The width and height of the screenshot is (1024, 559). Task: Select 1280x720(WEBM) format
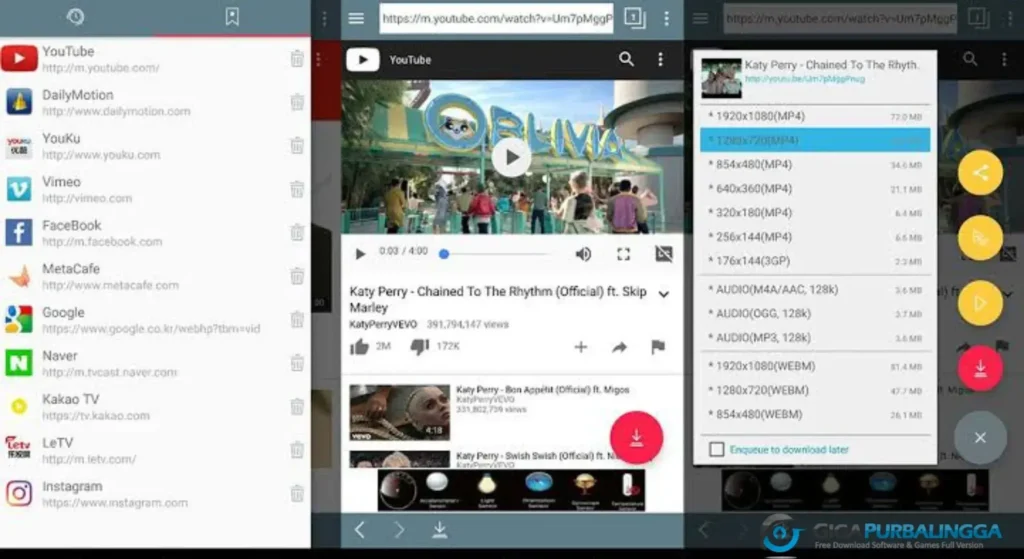click(815, 391)
